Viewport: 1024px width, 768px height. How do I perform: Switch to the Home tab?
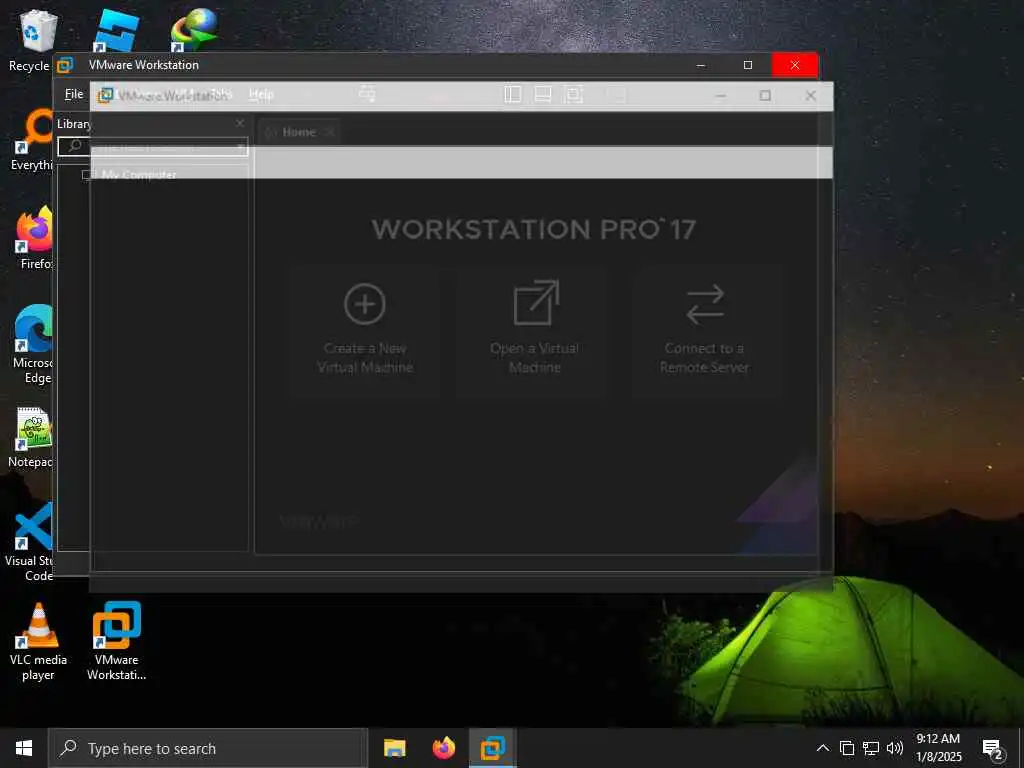tap(298, 132)
